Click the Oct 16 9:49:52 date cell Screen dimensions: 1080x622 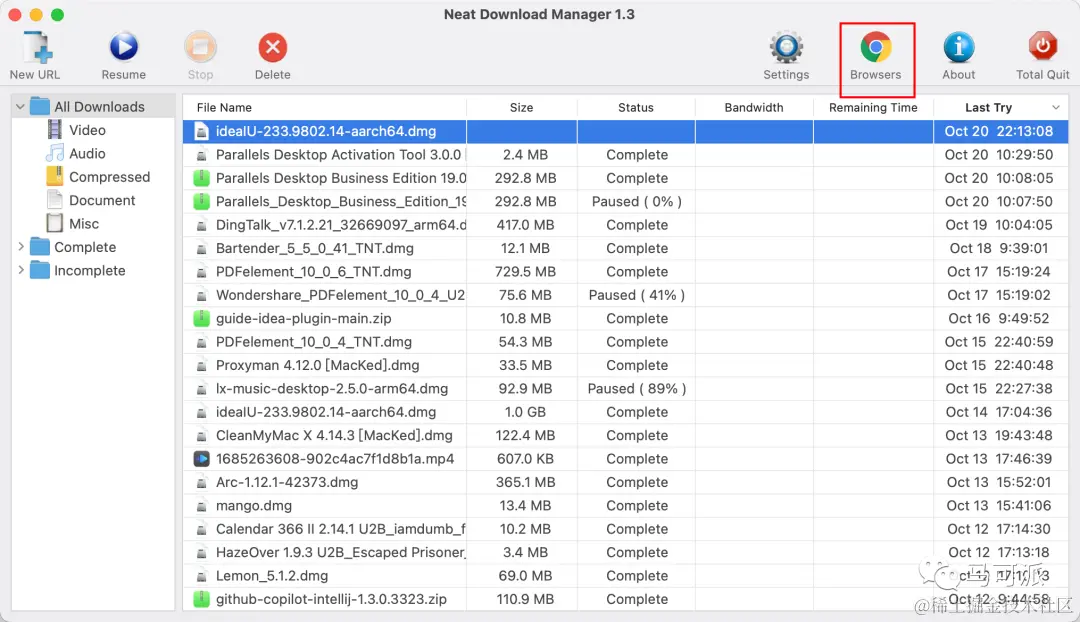pos(999,318)
